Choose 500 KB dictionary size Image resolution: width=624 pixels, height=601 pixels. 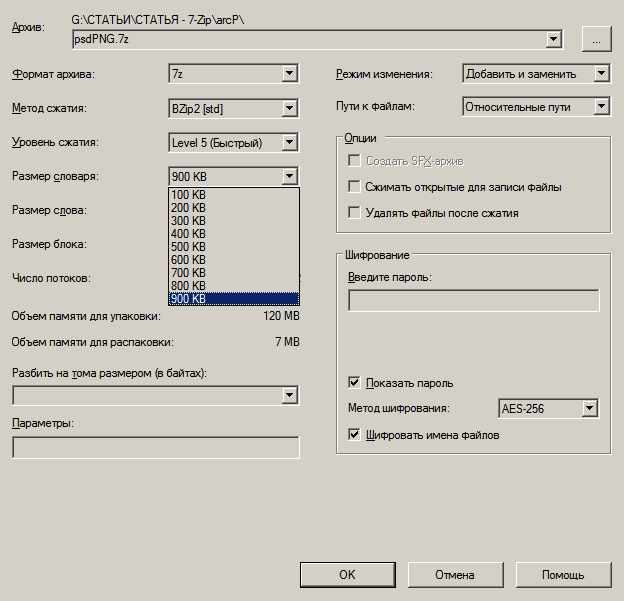click(x=234, y=247)
